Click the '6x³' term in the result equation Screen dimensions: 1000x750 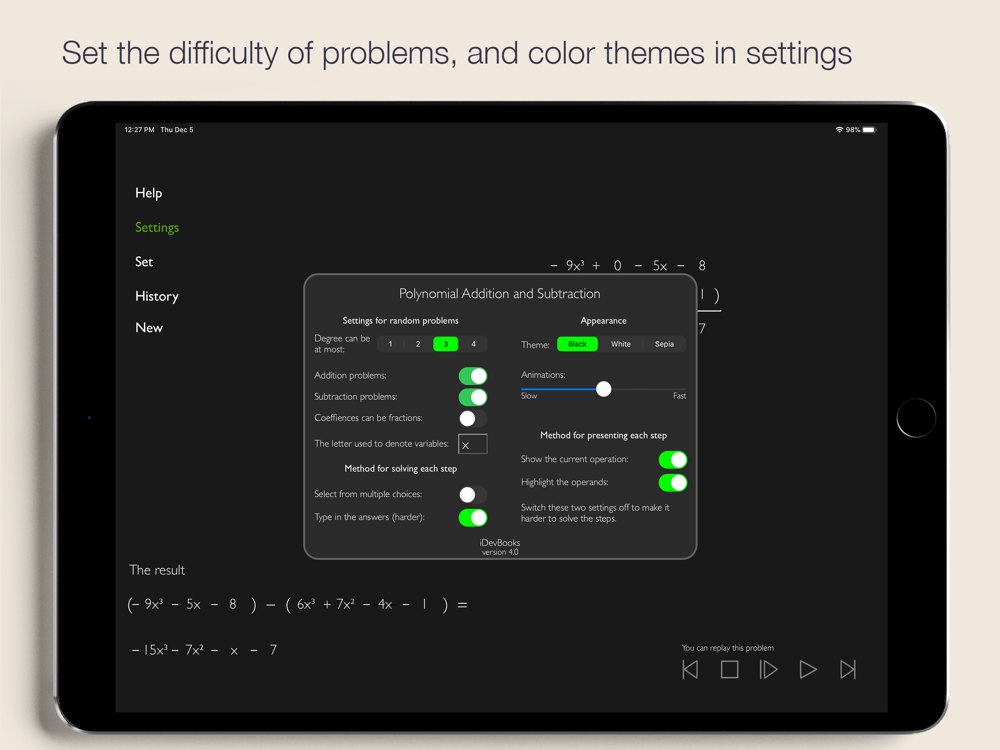[306, 604]
